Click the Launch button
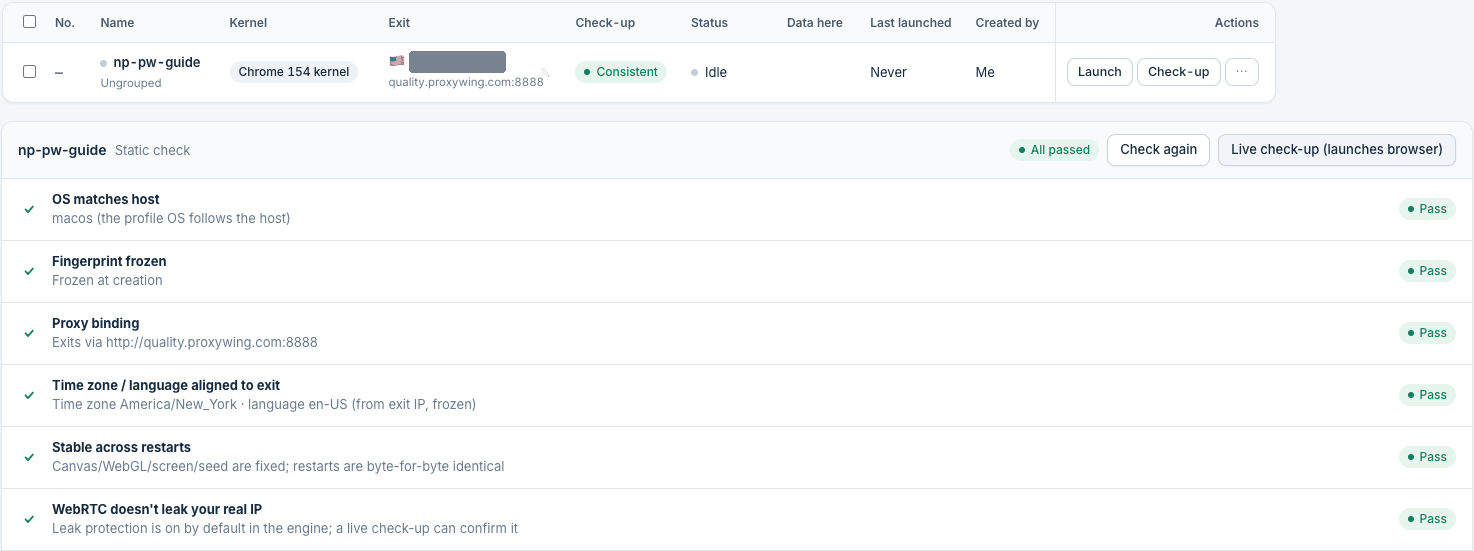1474x551 pixels. coord(1100,72)
